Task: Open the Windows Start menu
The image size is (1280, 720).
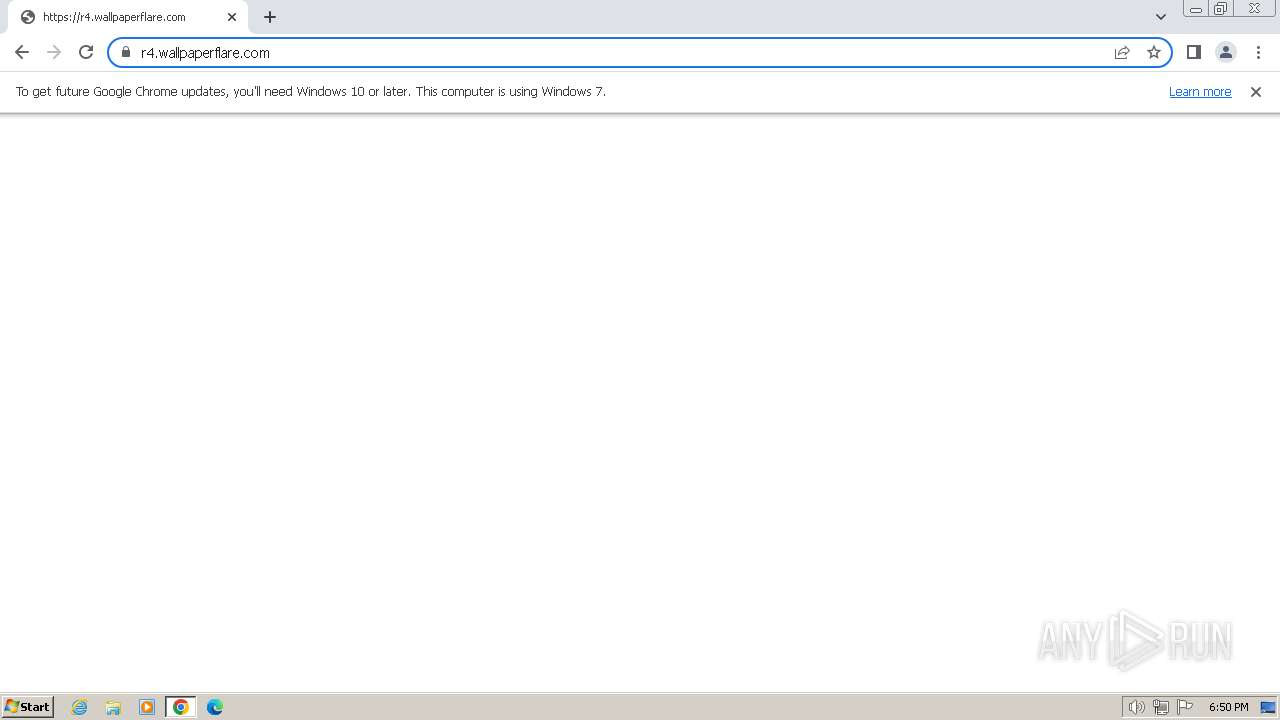Action: click(x=27, y=706)
